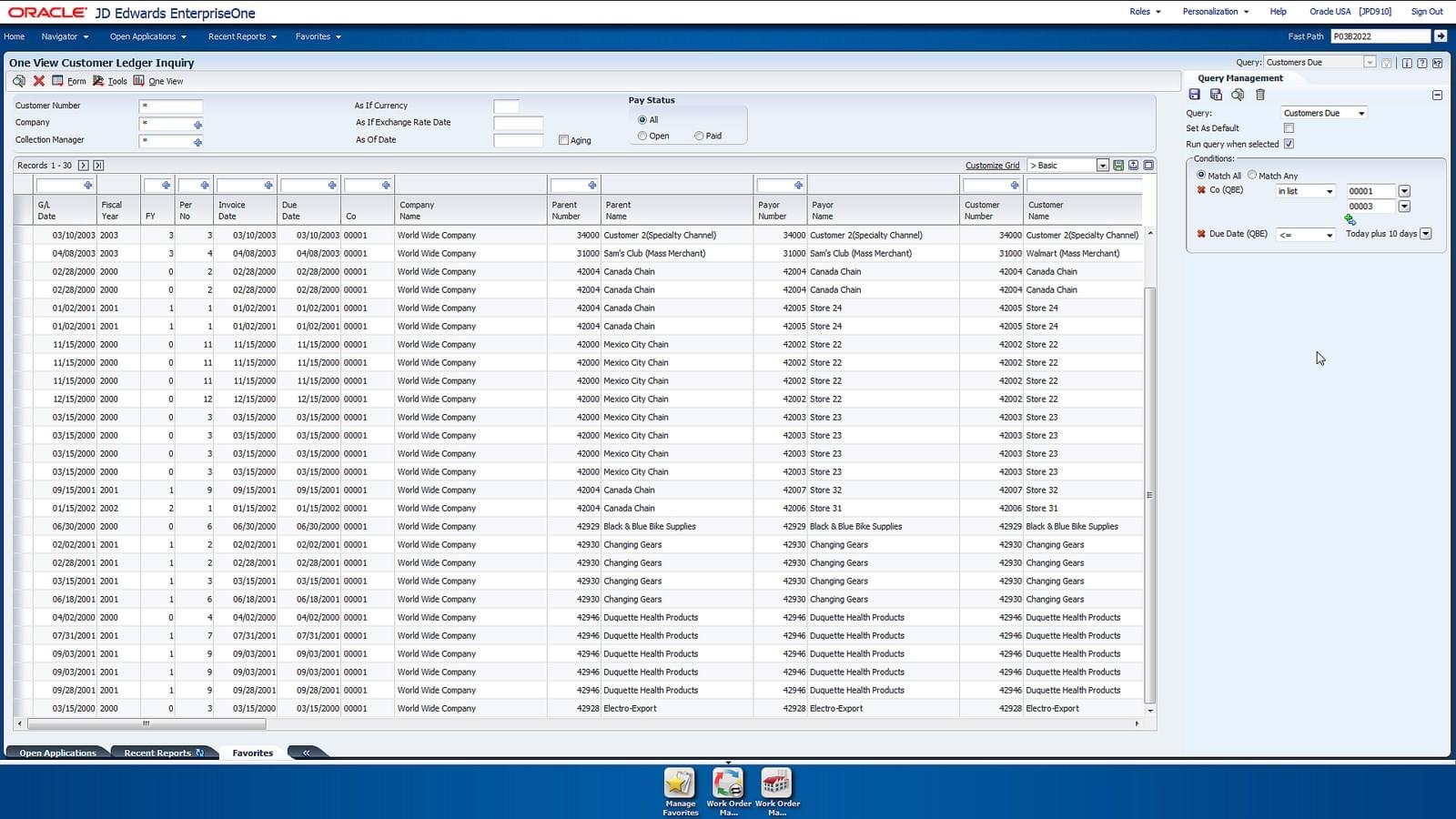
Task: Enable the Set As Default checkbox
Action: [x=1289, y=127]
